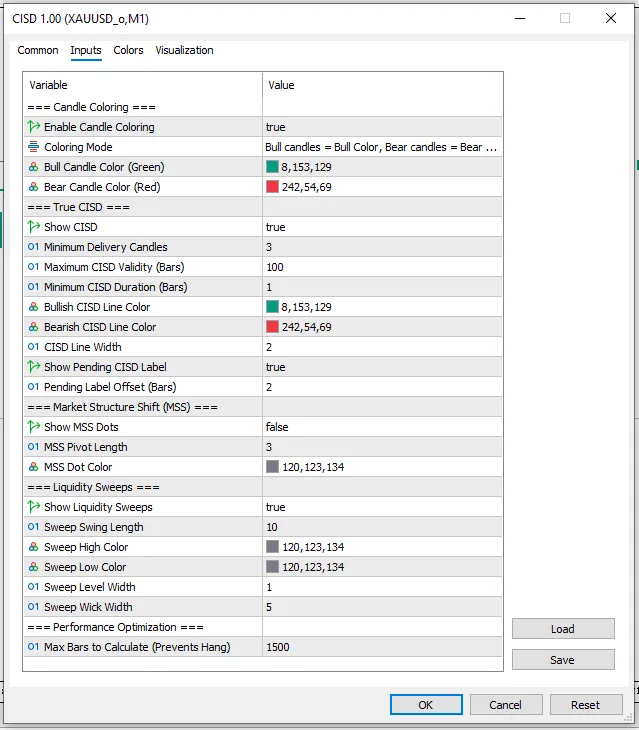Click the Reset button
639x730 pixels.
click(x=585, y=705)
